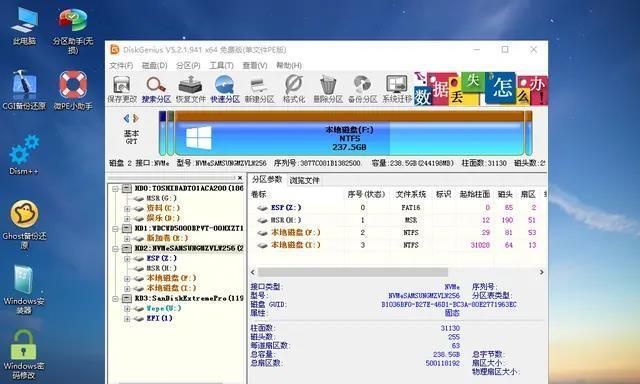
Task: Open the 文件(F) menu
Action: [x=121, y=65]
